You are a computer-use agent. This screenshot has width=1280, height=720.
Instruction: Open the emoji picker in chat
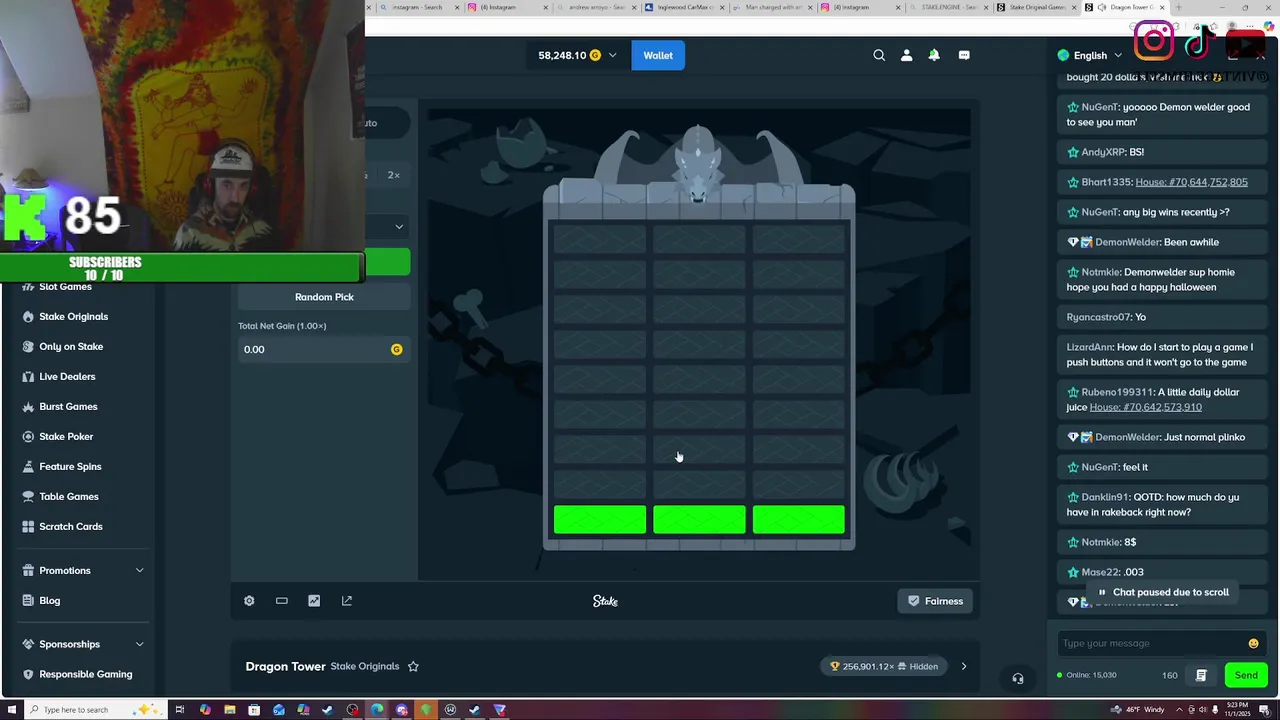coord(1253,643)
